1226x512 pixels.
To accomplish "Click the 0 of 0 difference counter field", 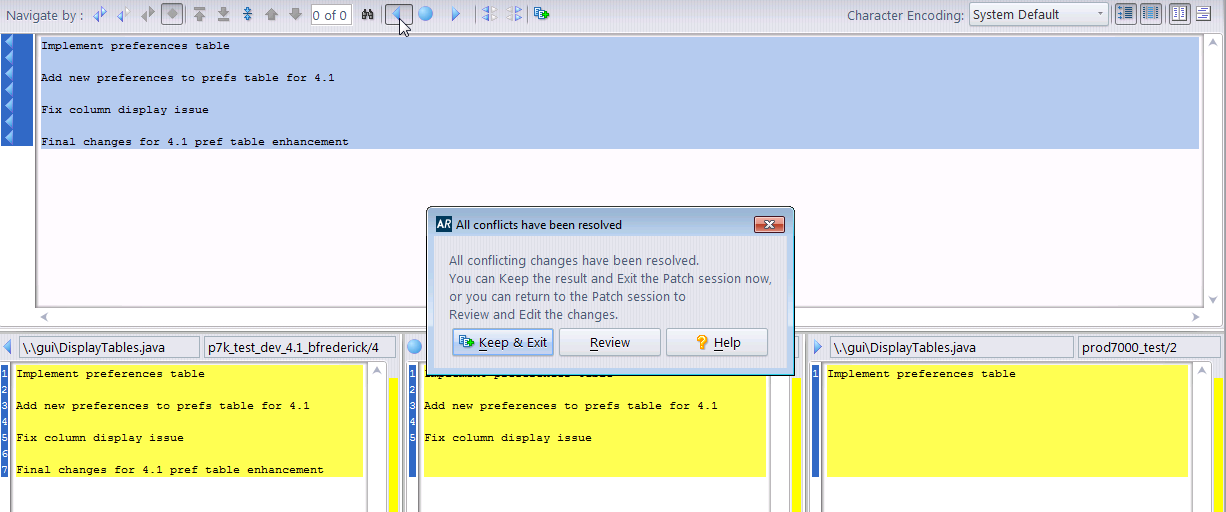I will click(x=330, y=15).
